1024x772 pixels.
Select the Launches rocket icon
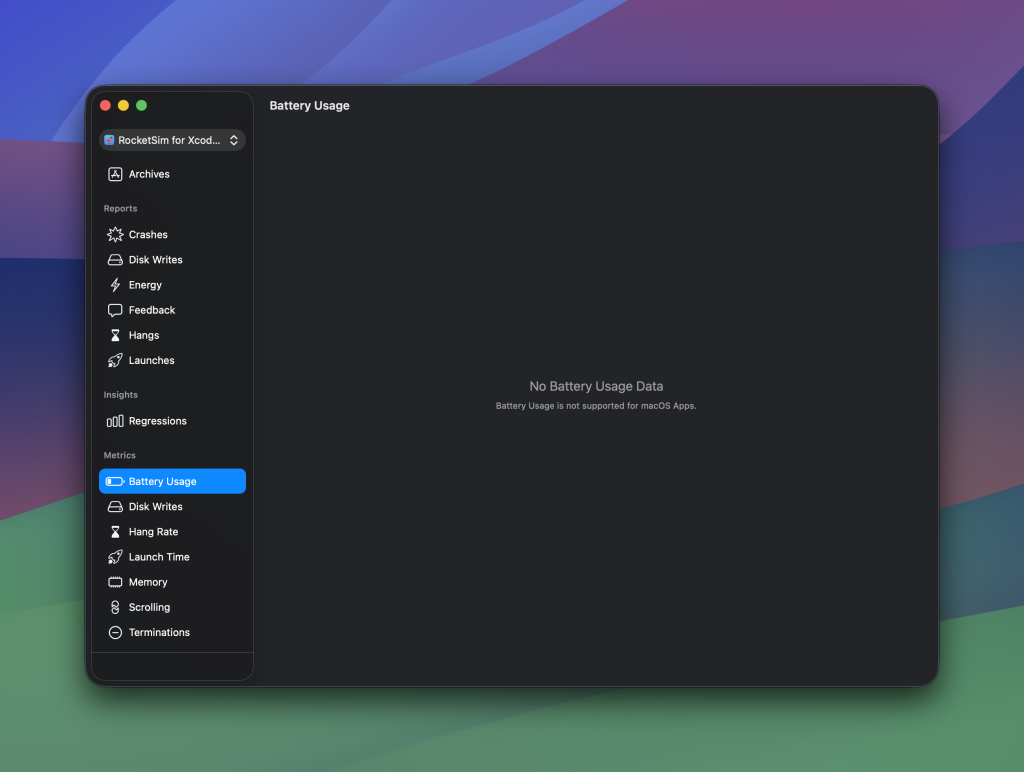[116, 360]
